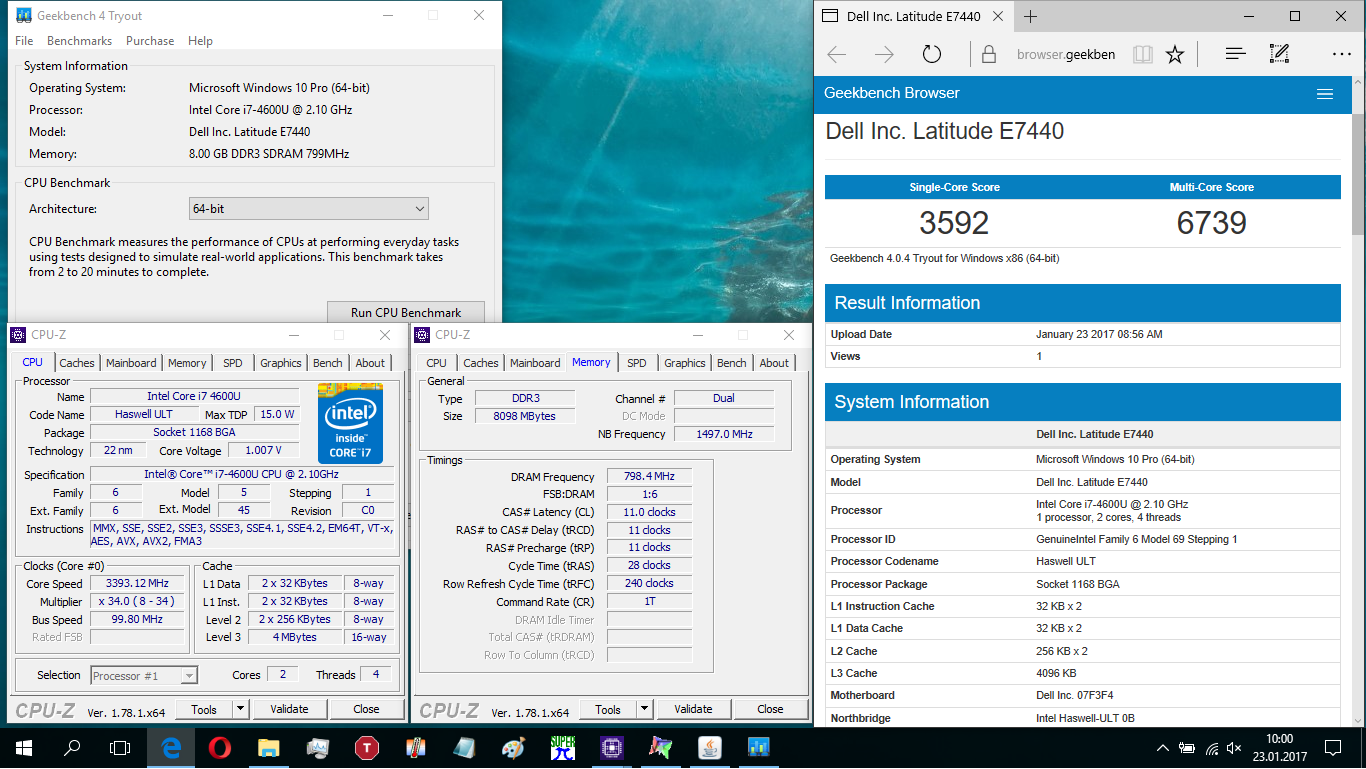Click the Single-Core Score 3592
This screenshot has width=1366, height=769.
pos(954,222)
